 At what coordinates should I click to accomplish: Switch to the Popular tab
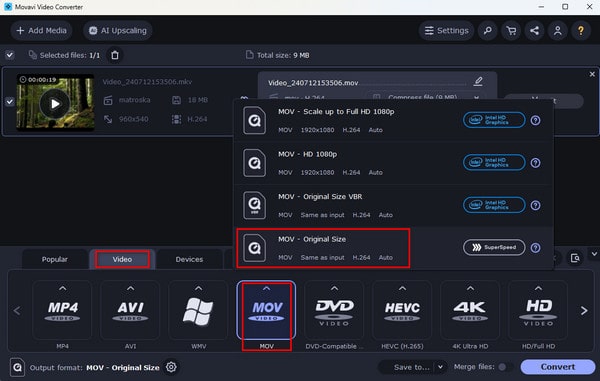54,259
